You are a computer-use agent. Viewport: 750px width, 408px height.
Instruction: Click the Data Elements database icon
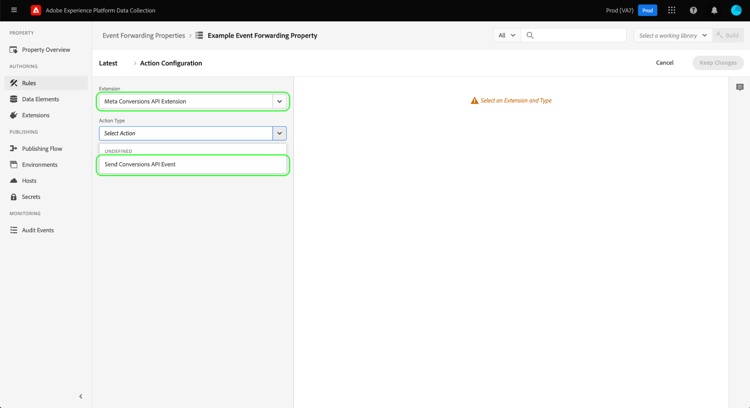click(13, 99)
